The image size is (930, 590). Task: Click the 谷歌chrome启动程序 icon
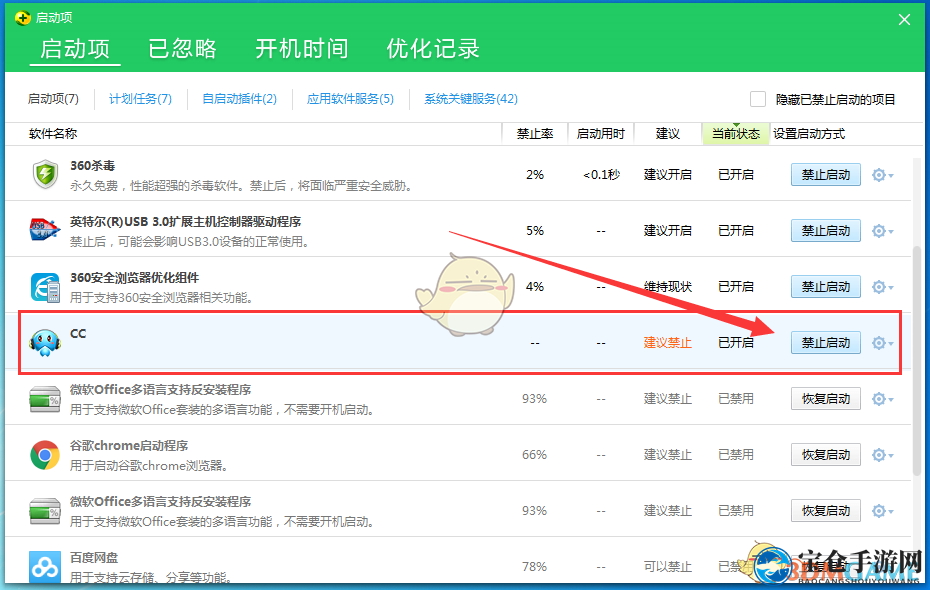pyautogui.click(x=45, y=455)
